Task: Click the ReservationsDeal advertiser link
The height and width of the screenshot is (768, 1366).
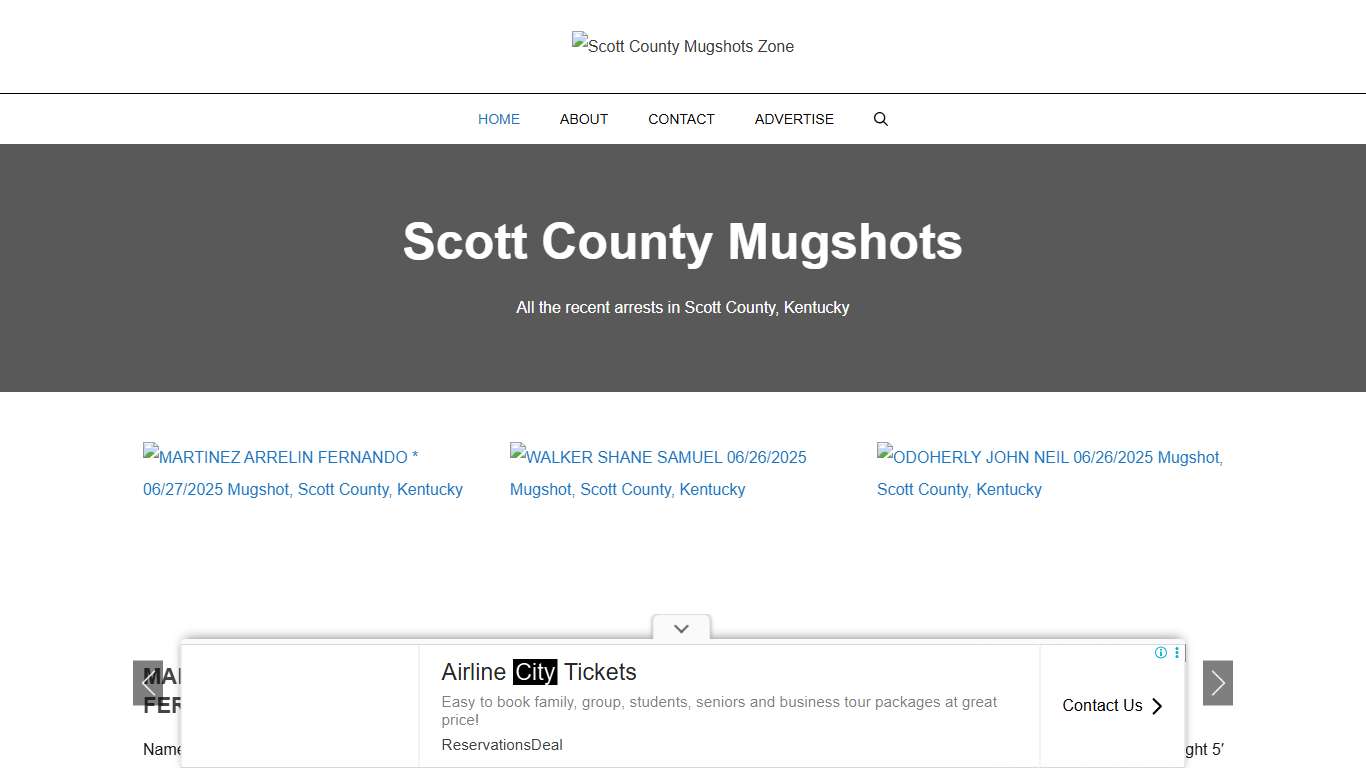Action: tap(501, 744)
